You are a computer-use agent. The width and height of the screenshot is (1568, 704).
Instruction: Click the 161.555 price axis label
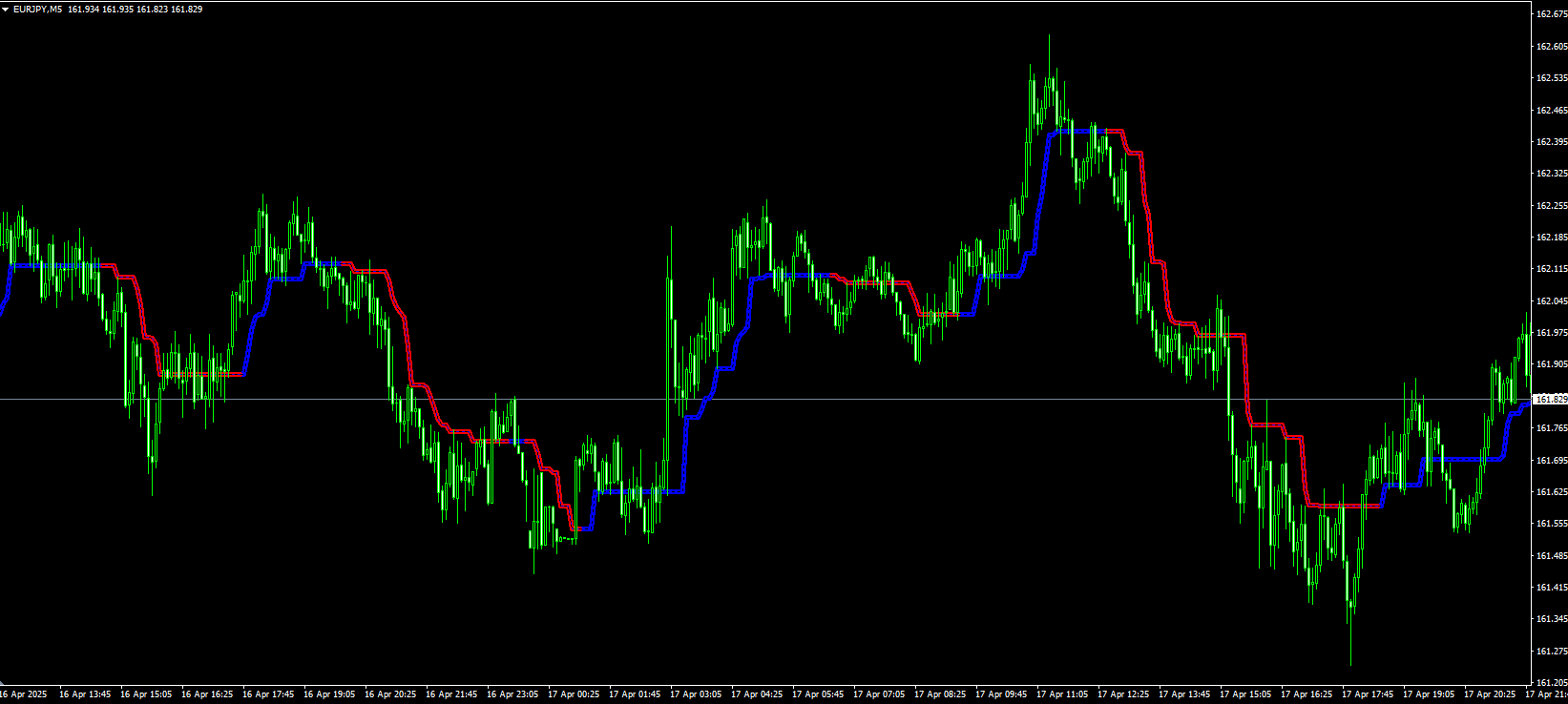[1551, 524]
